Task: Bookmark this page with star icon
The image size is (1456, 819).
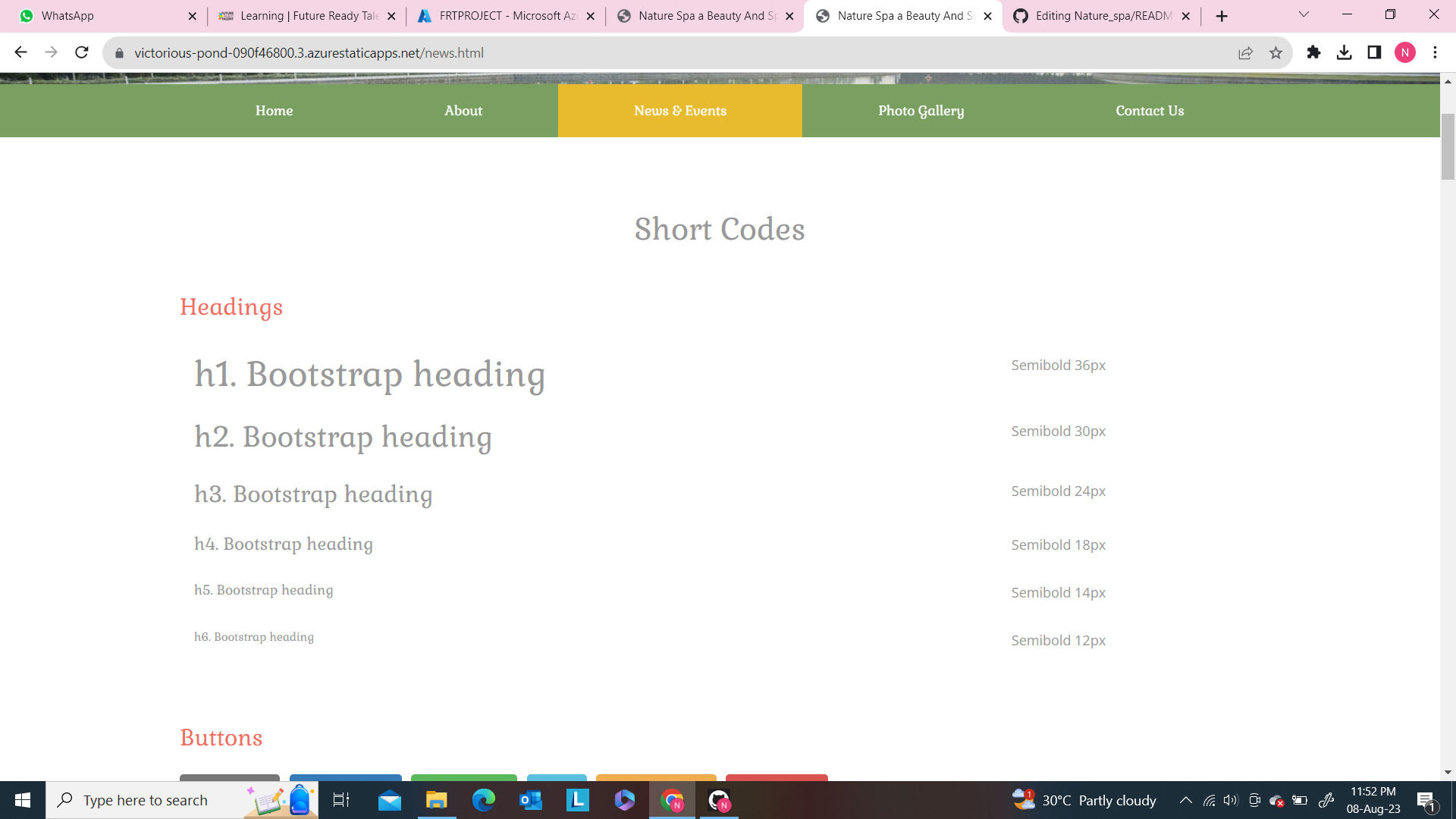Action: pyautogui.click(x=1276, y=52)
